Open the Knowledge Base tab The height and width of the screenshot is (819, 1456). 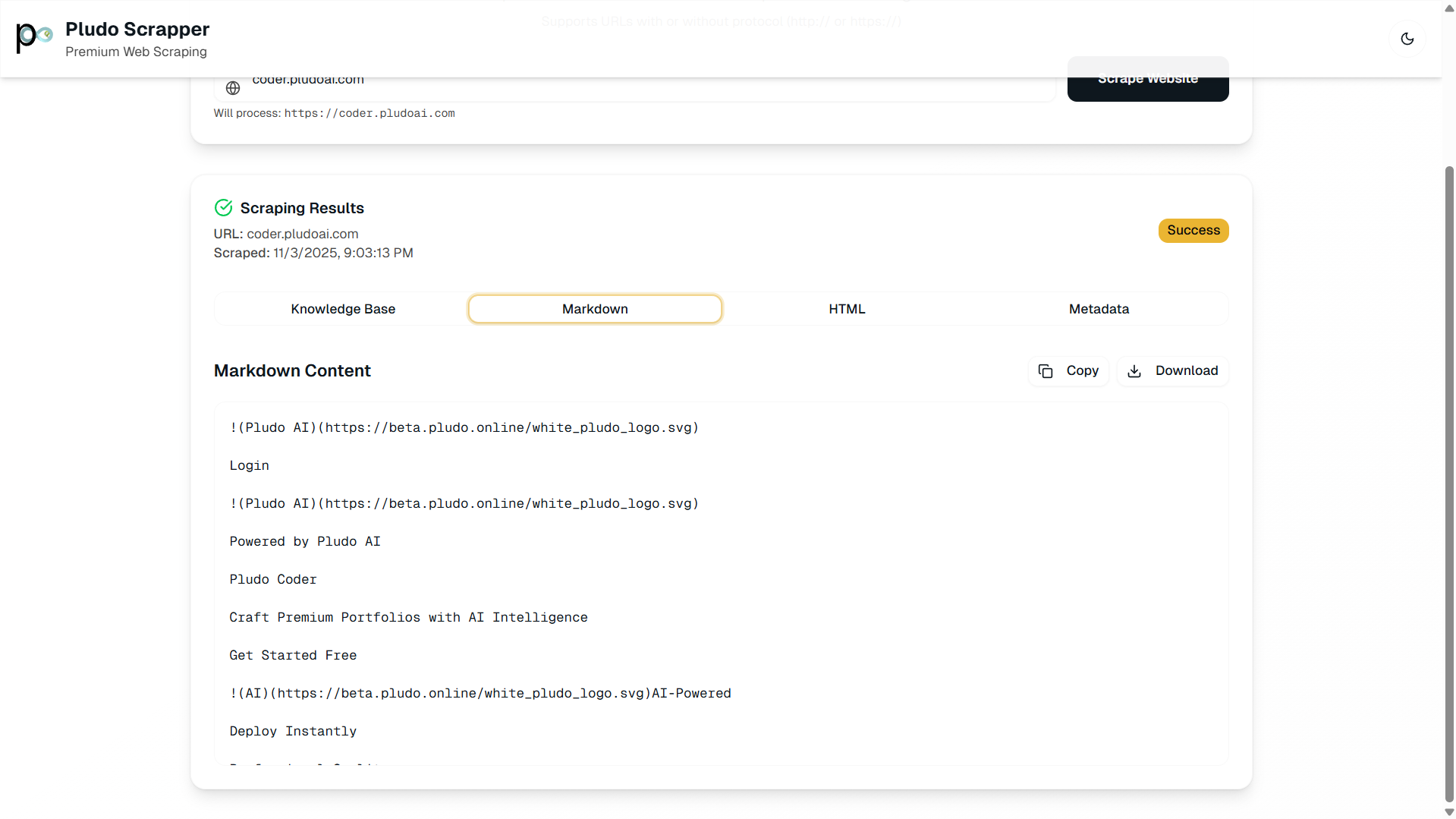coord(343,309)
